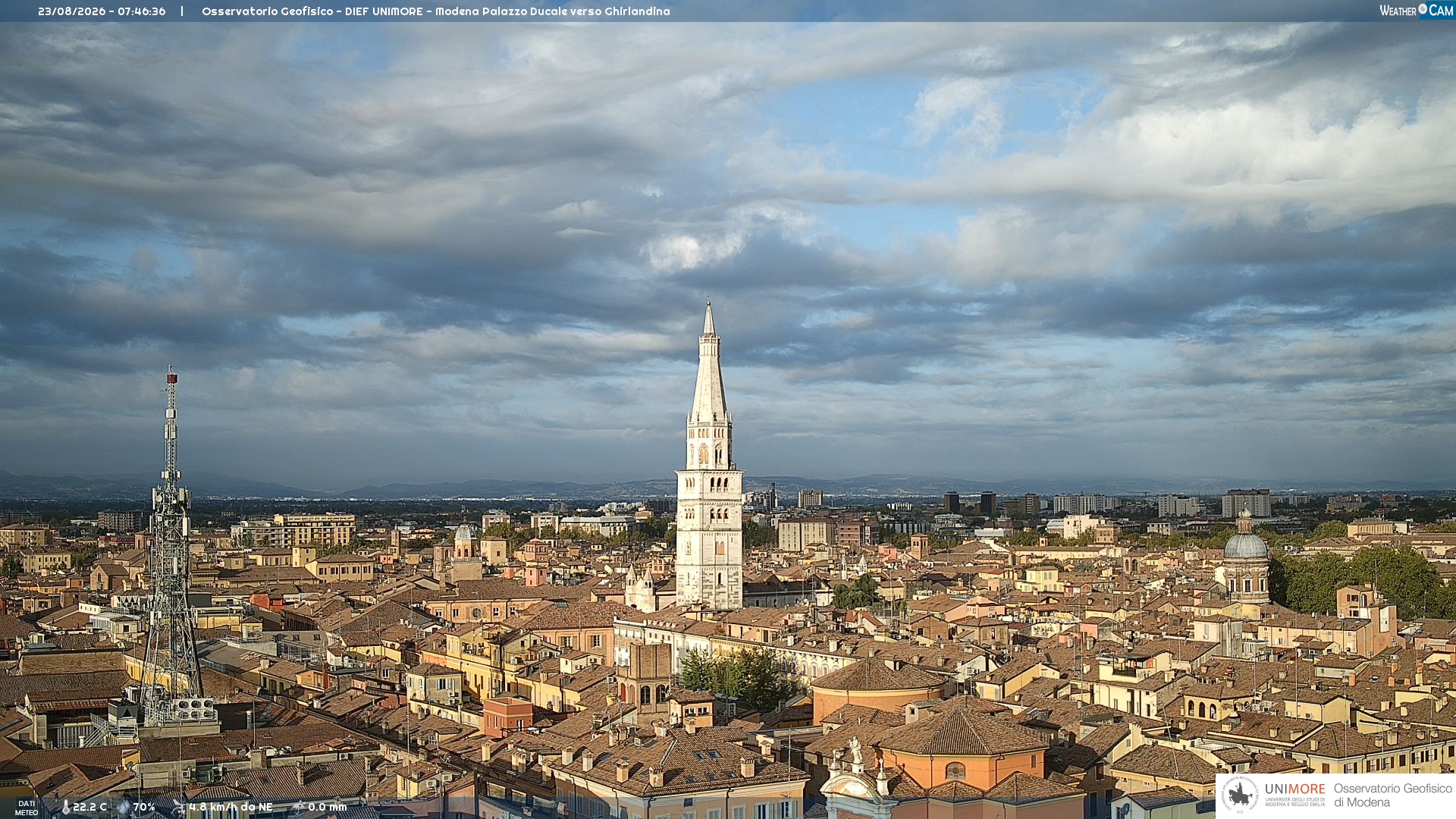
Task: Click the 4.8 km/h da NE wind reading
Action: (231, 808)
